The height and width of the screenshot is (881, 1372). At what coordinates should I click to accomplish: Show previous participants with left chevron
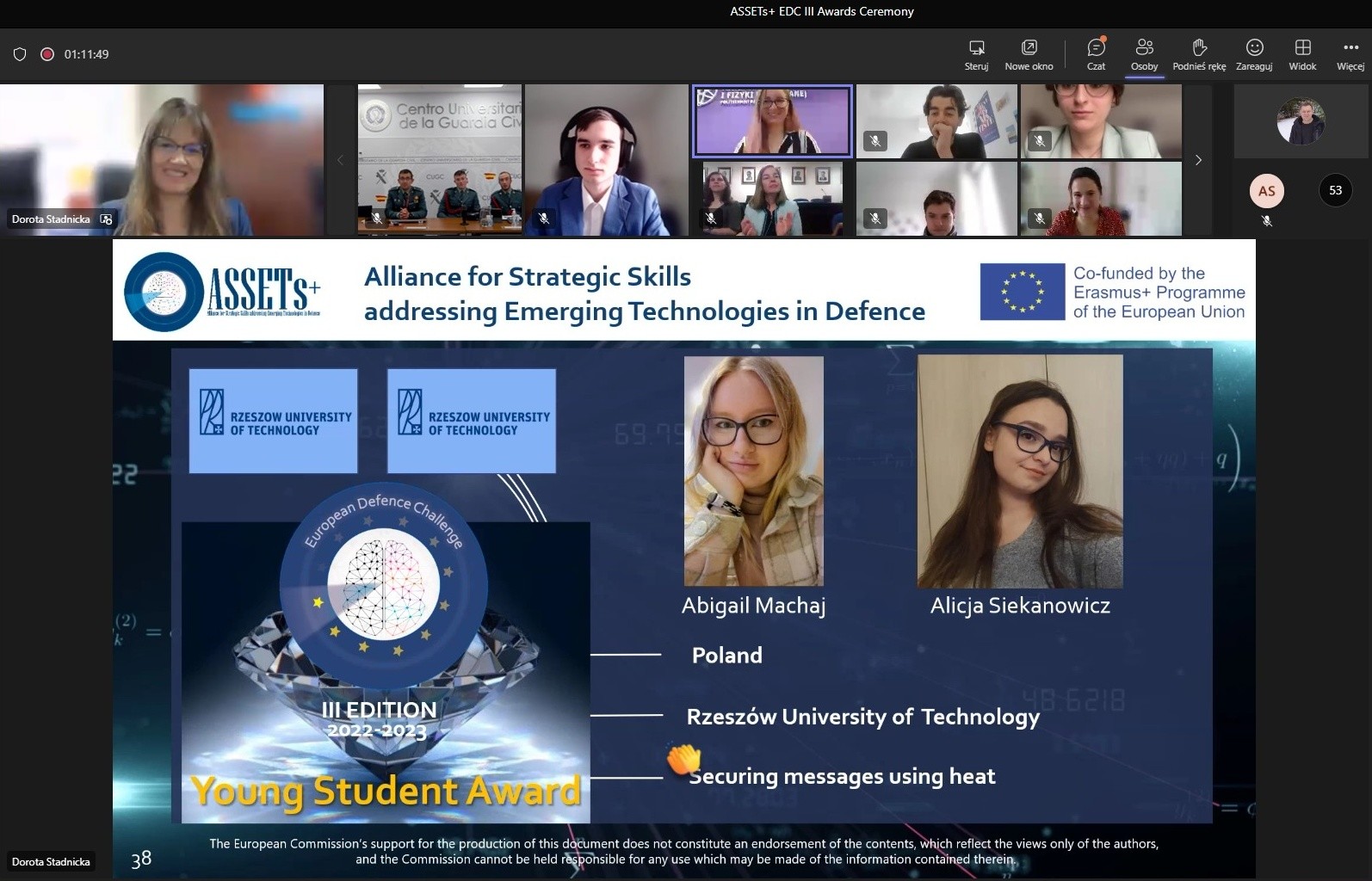pos(340,160)
